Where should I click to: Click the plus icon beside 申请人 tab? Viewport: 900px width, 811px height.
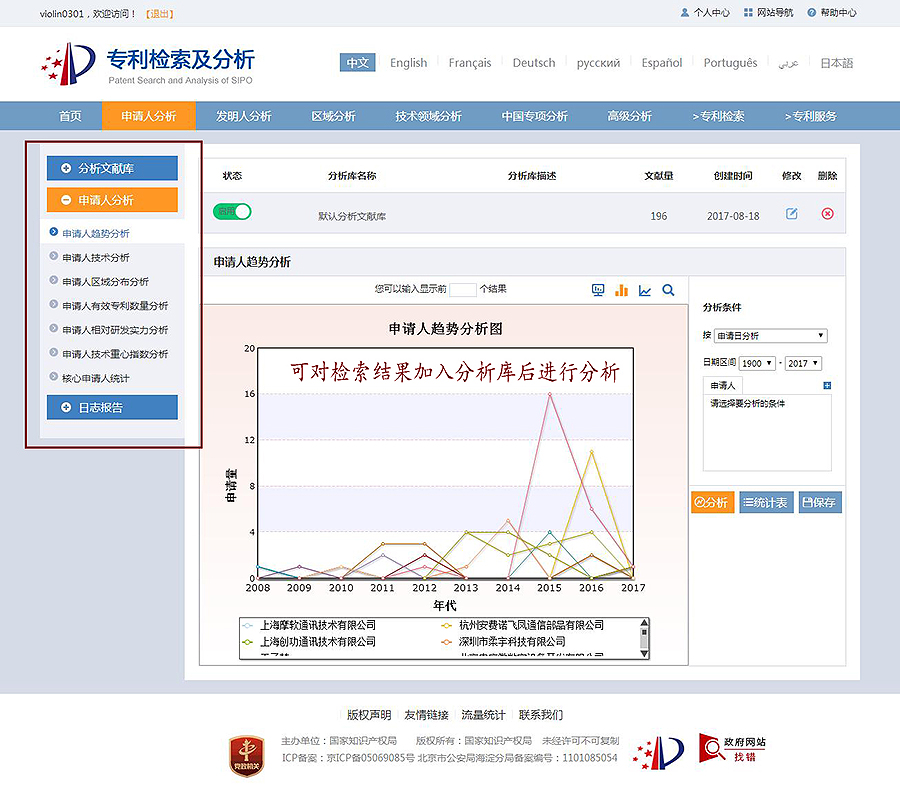coord(827,386)
